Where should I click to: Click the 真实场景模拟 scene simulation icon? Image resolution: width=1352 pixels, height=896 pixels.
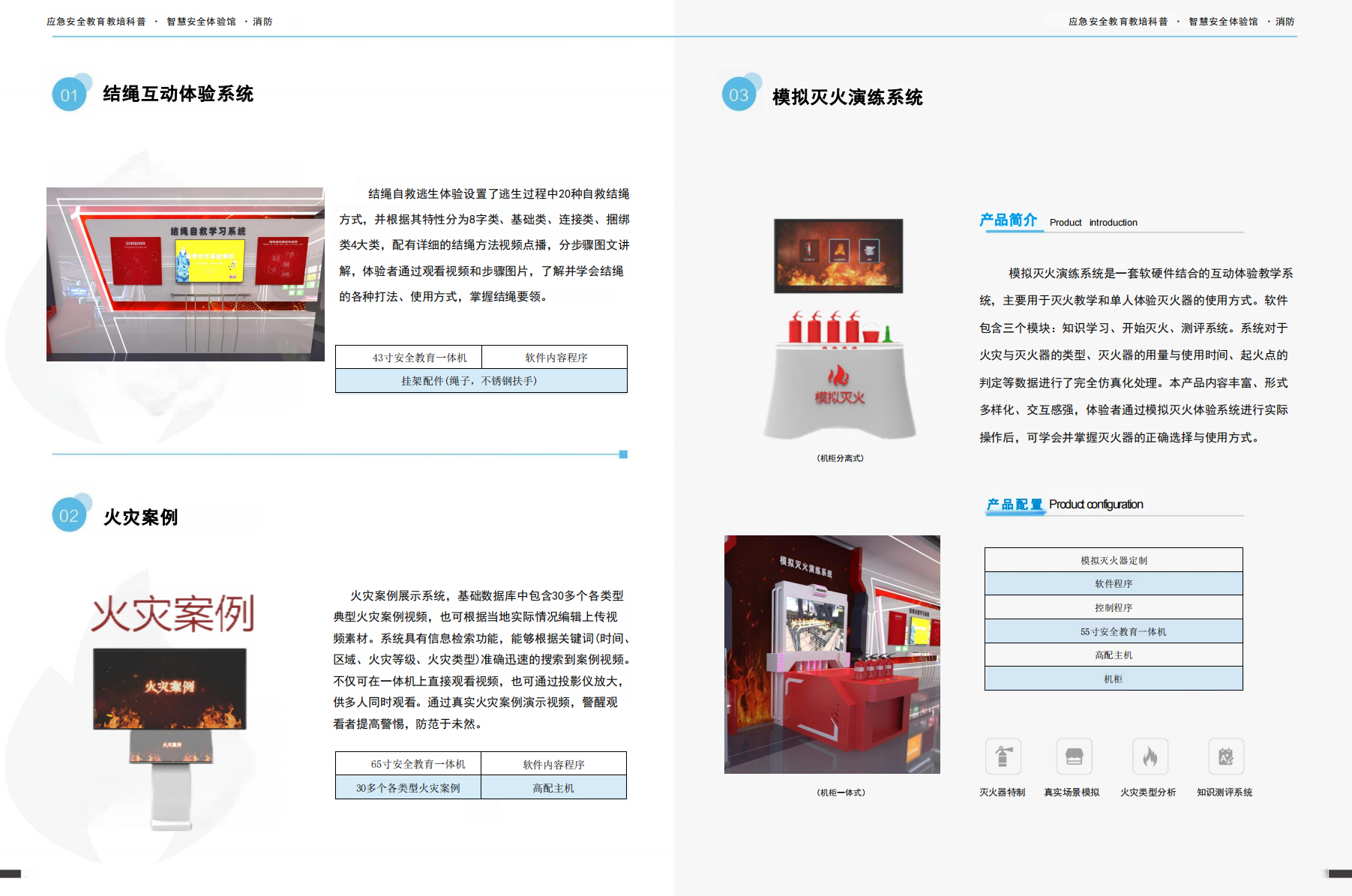pos(1074,757)
